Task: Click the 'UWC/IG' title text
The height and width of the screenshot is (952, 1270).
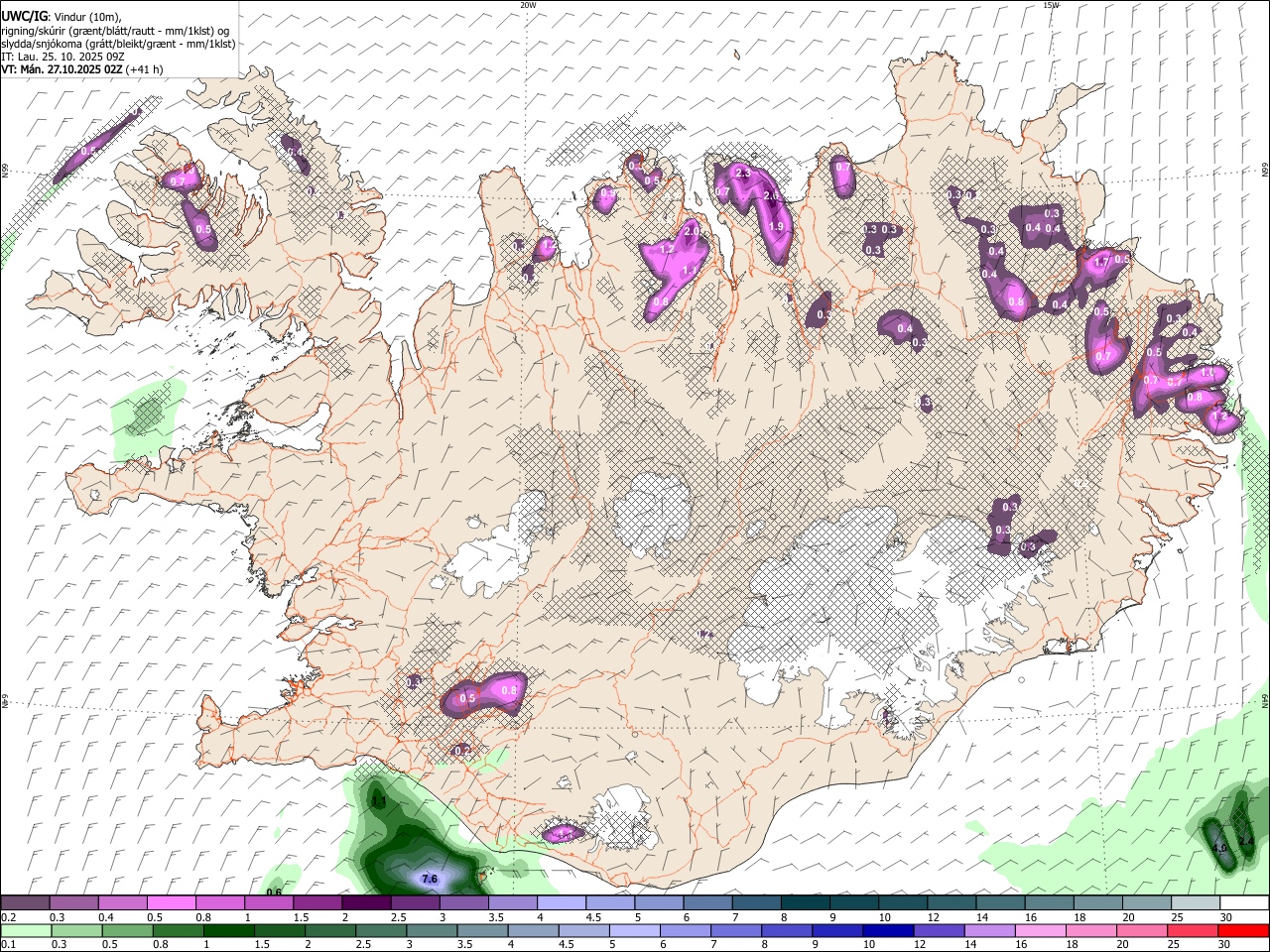Action: 24,17
